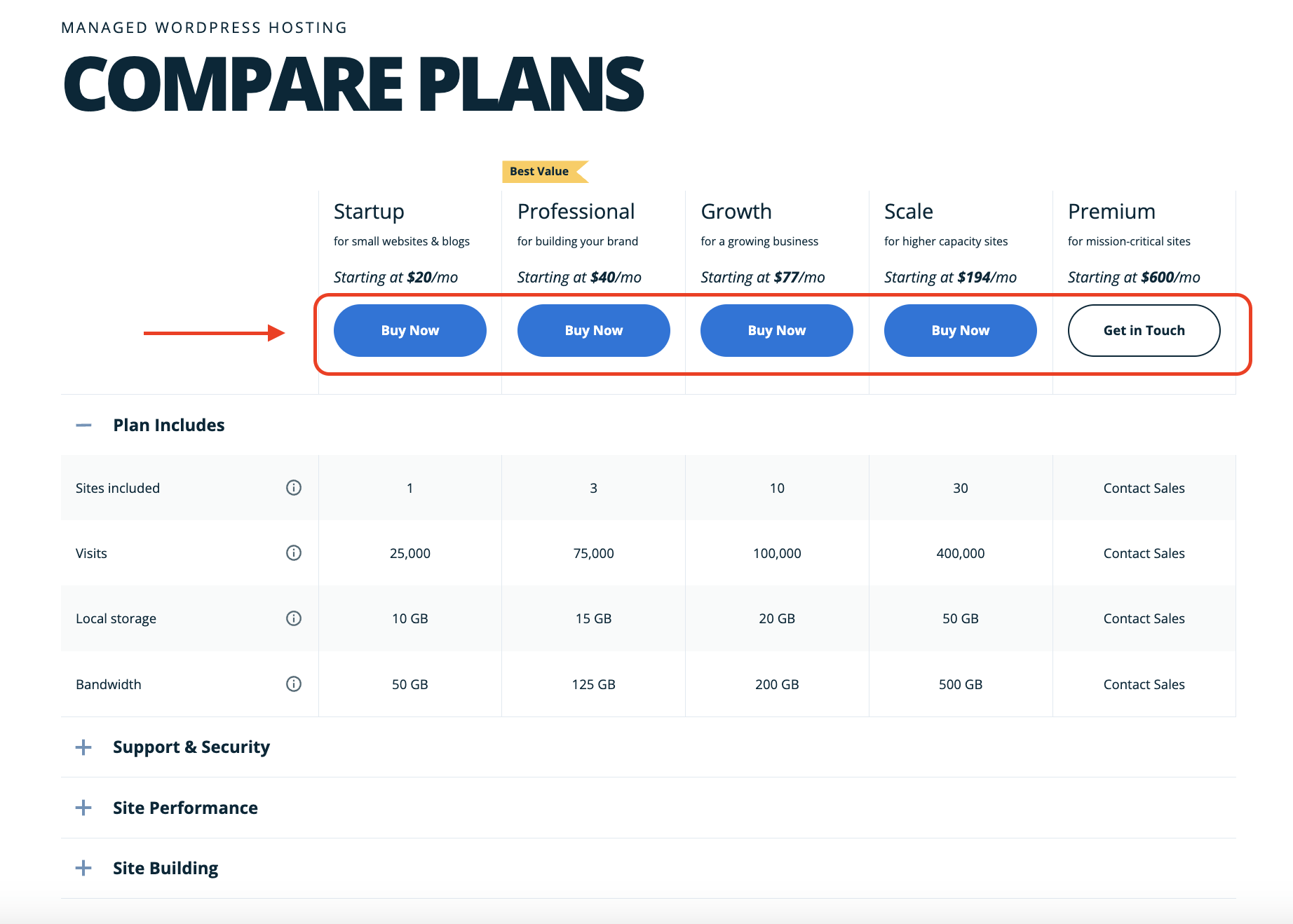Viewport: 1293px width, 924px height.
Task: Click Contact Sales in the Visits row
Action: (1144, 553)
